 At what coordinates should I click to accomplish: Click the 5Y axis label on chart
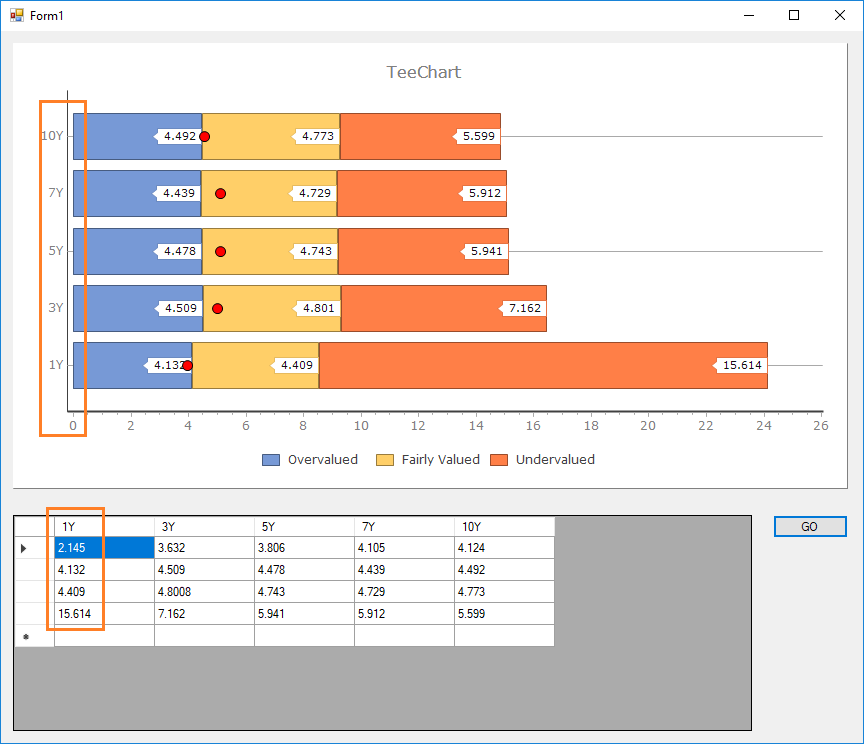[56, 251]
